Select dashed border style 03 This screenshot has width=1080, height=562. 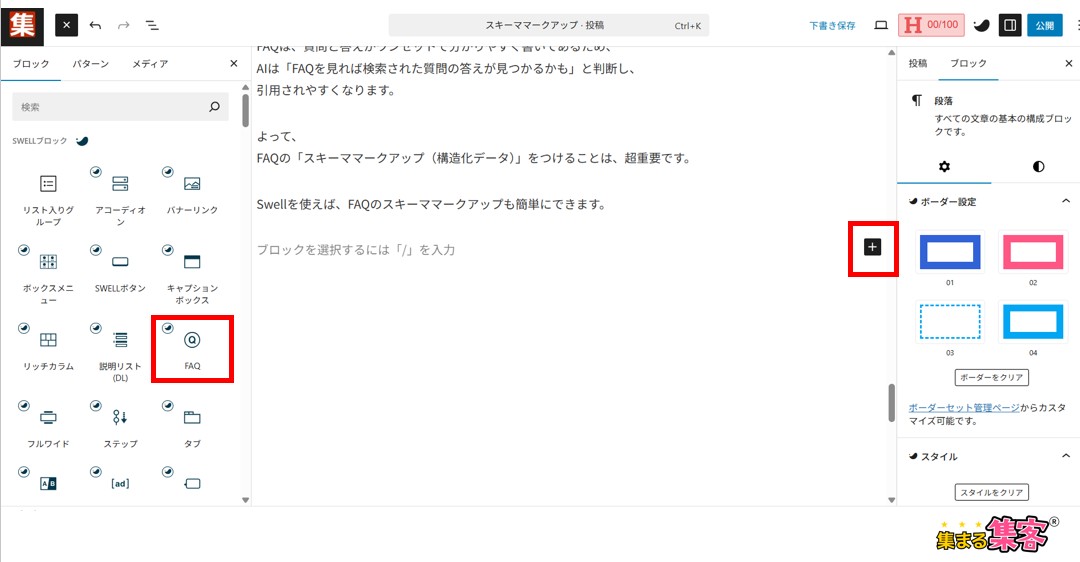point(950,322)
